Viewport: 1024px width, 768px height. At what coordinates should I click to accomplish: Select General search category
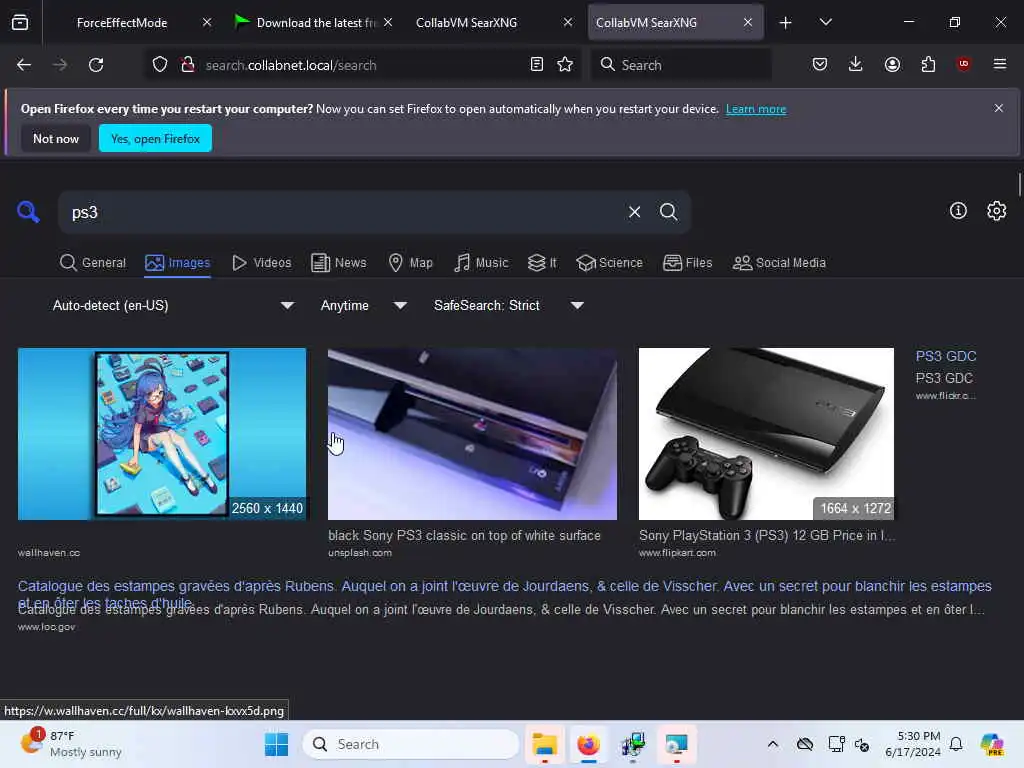pyautogui.click(x=93, y=263)
